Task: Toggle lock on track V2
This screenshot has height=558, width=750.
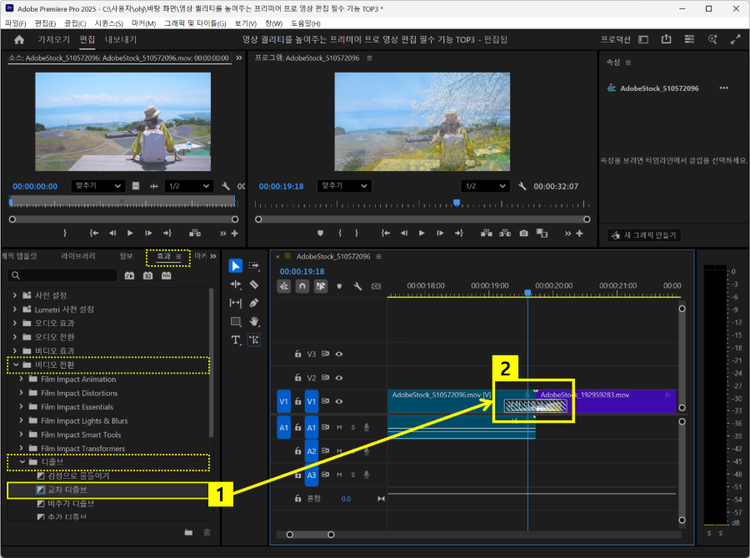Action: pos(297,378)
